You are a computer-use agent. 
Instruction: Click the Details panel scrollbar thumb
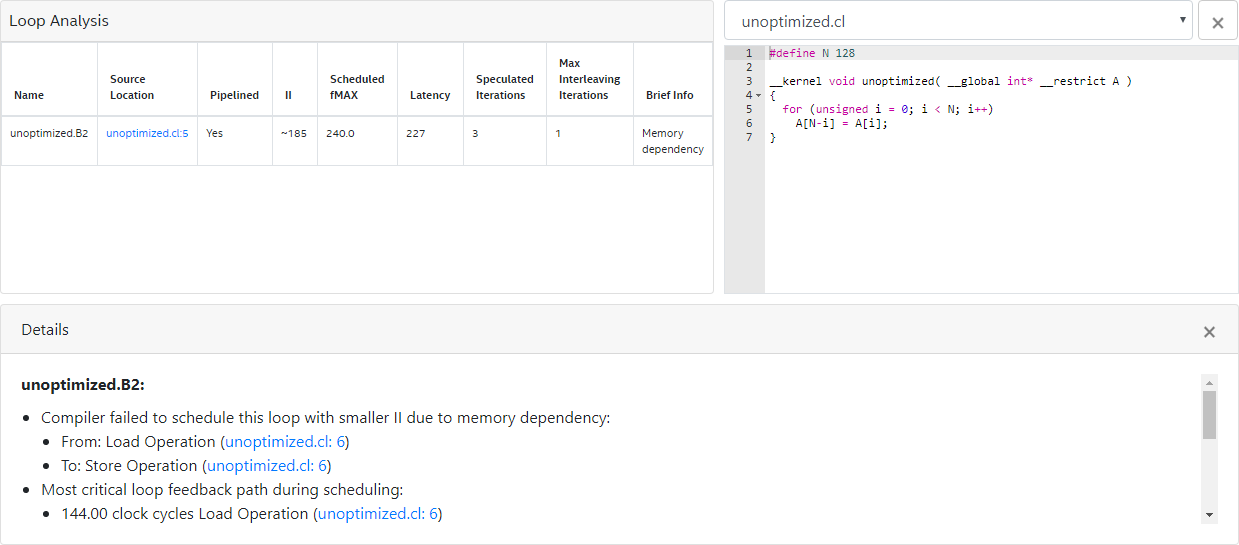[1209, 414]
